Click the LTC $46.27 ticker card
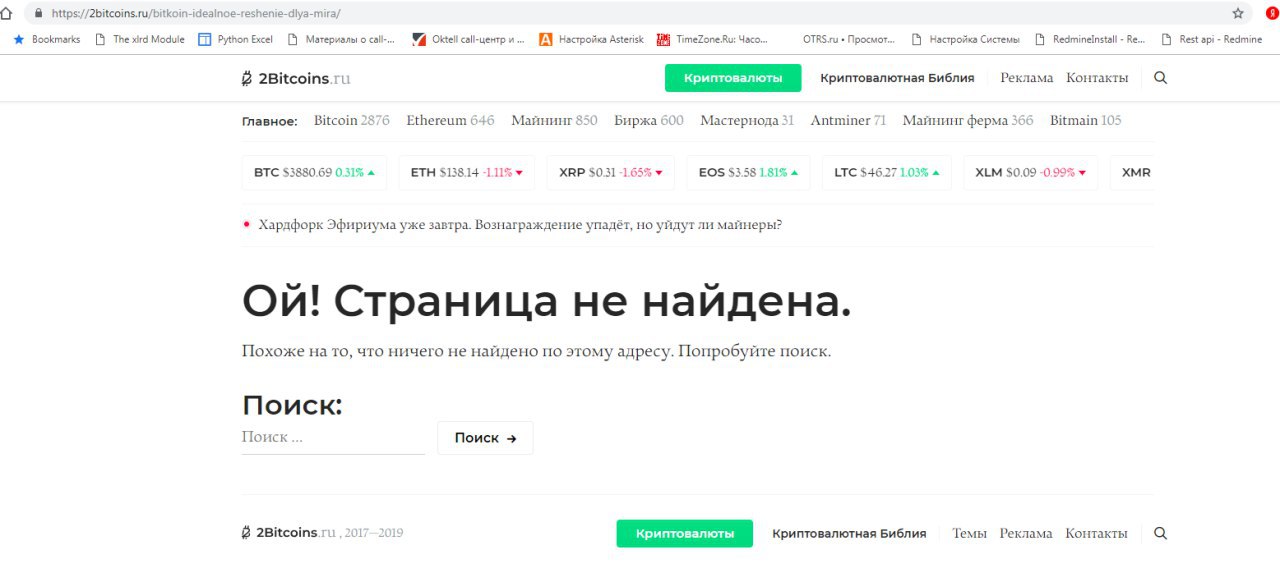Image resolution: width=1280 pixels, height=582 pixels. click(886, 173)
